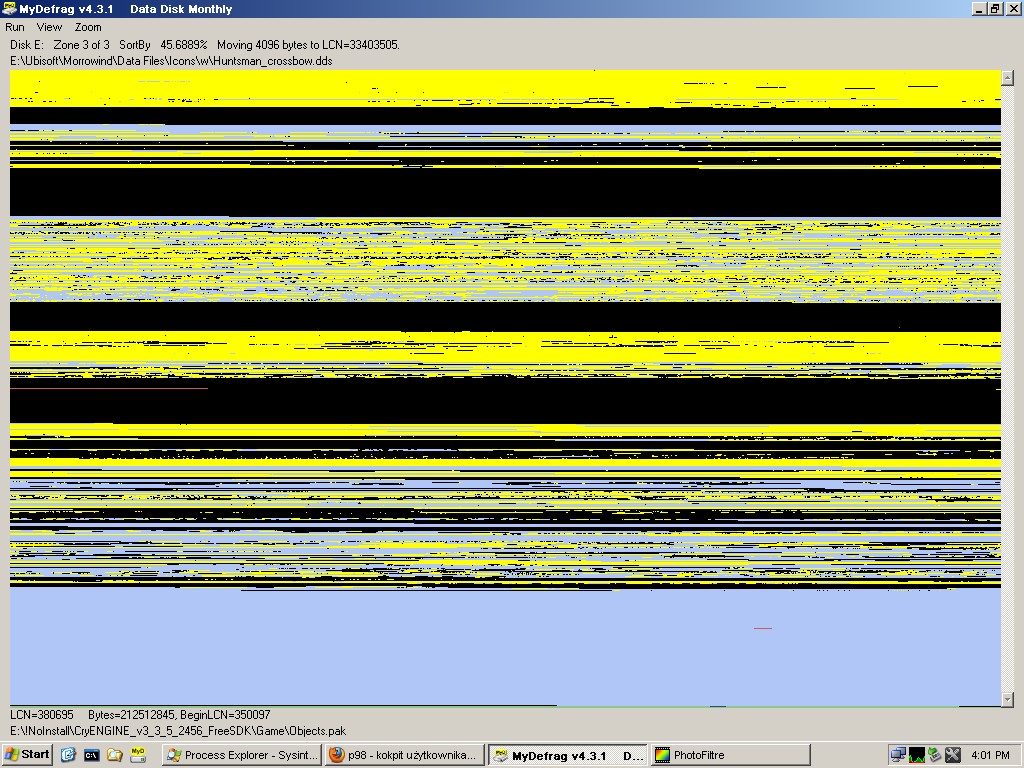Viewport: 1024px width, 768px height.
Task: Switch to Process Explorer taskbar window
Action: (242, 755)
